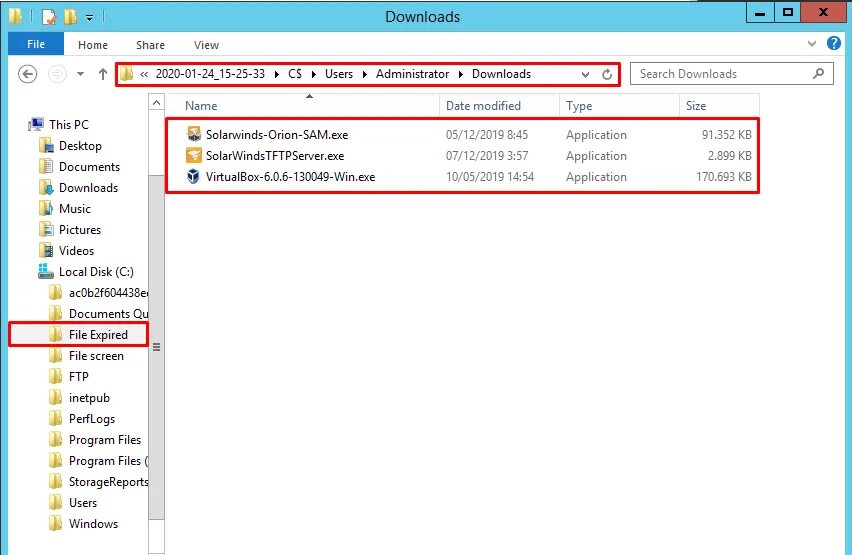Viewport: 852px width, 555px height.
Task: Open the Customize Quick Access Toolbar dropdown
Action: tap(89, 18)
